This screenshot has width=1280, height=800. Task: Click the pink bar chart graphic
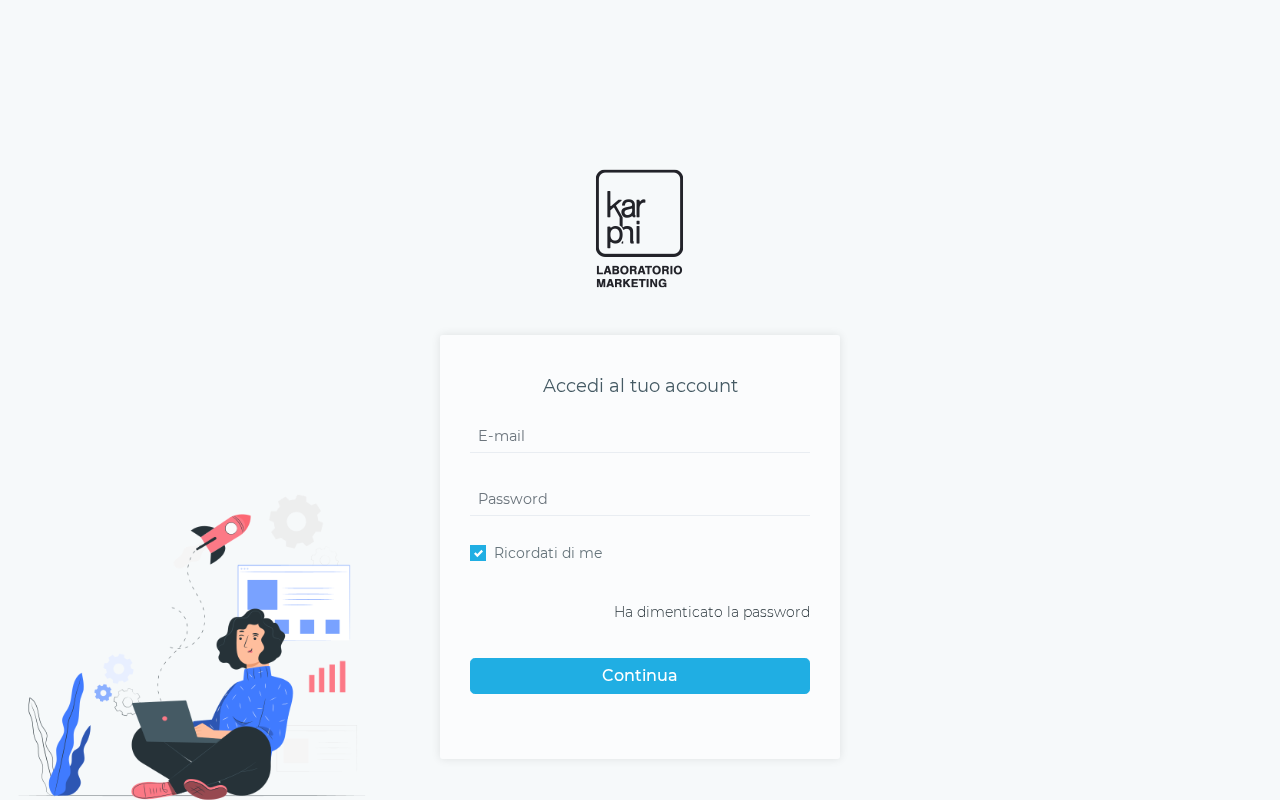pyautogui.click(x=327, y=677)
